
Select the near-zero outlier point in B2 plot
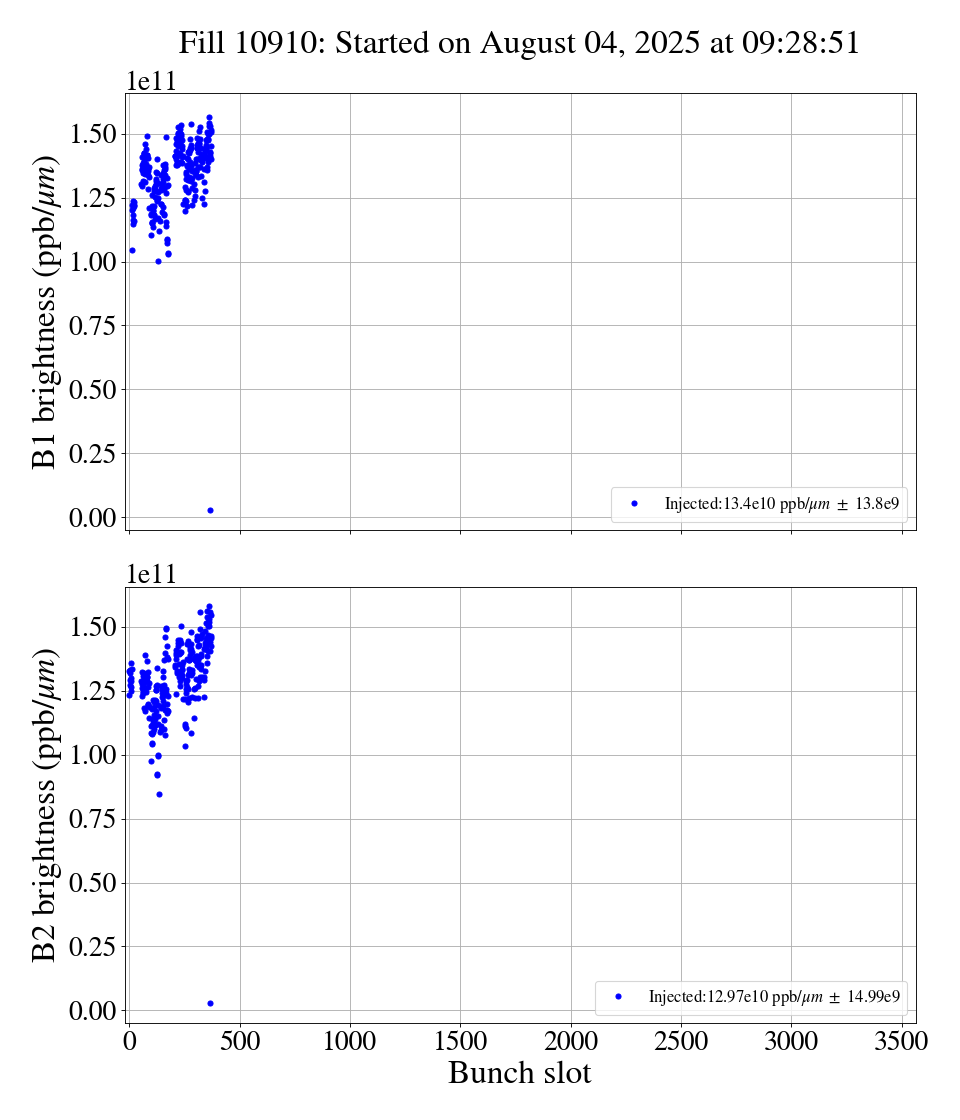210,1003
